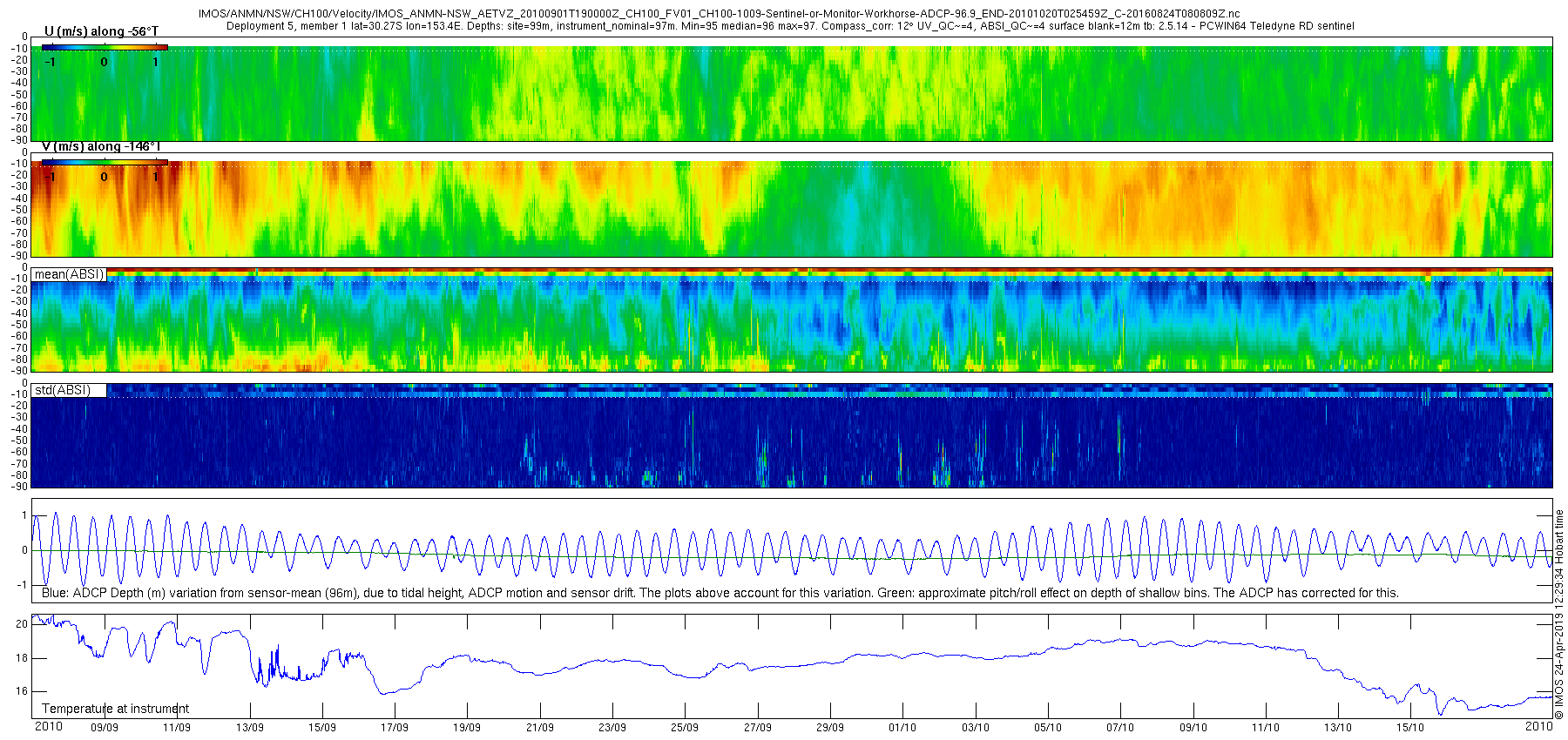This screenshot has height=740, width=1568.
Task: Select the 'Deployment 5, member 1' subtitle line
Action: coord(790,26)
